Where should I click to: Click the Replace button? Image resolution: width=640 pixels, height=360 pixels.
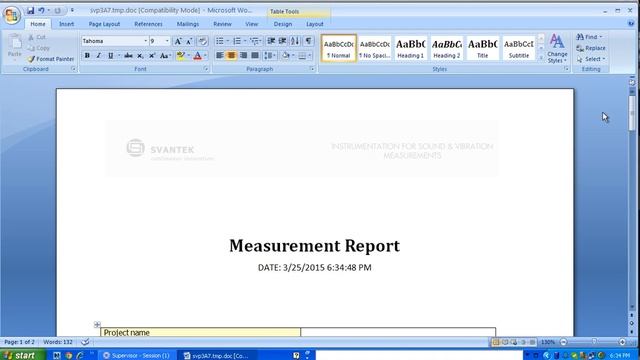click(591, 48)
